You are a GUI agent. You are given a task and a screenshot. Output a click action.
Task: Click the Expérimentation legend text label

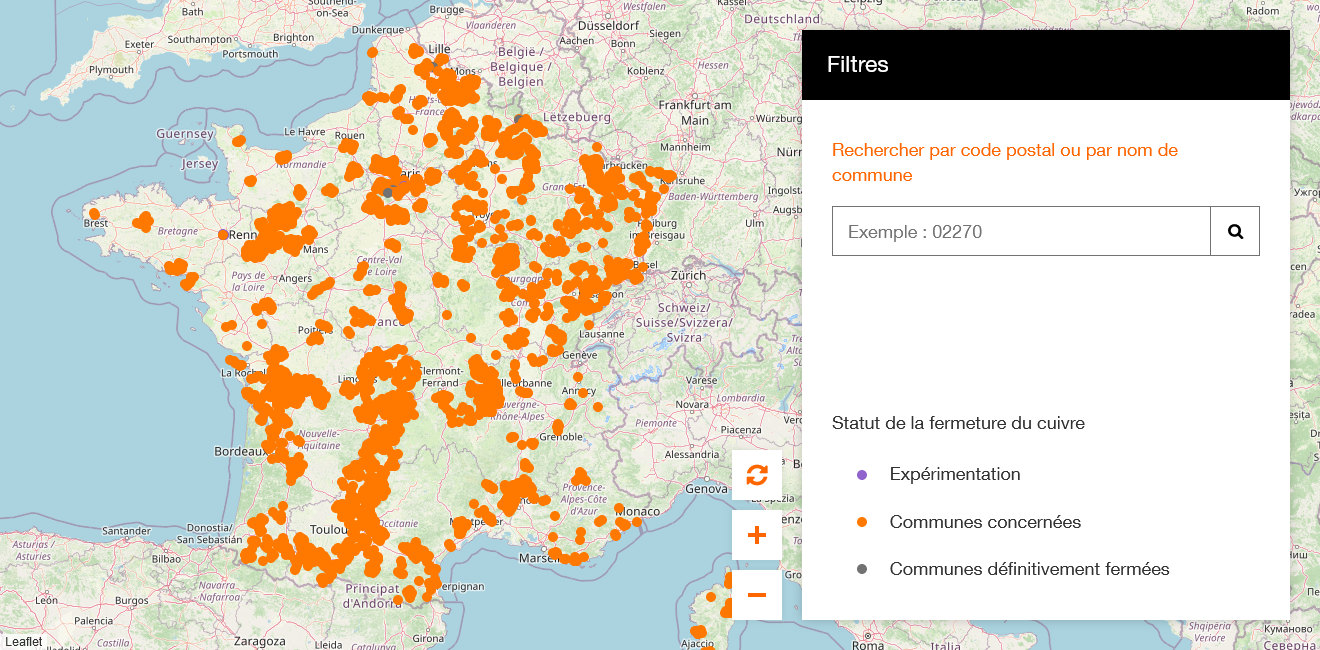(954, 473)
